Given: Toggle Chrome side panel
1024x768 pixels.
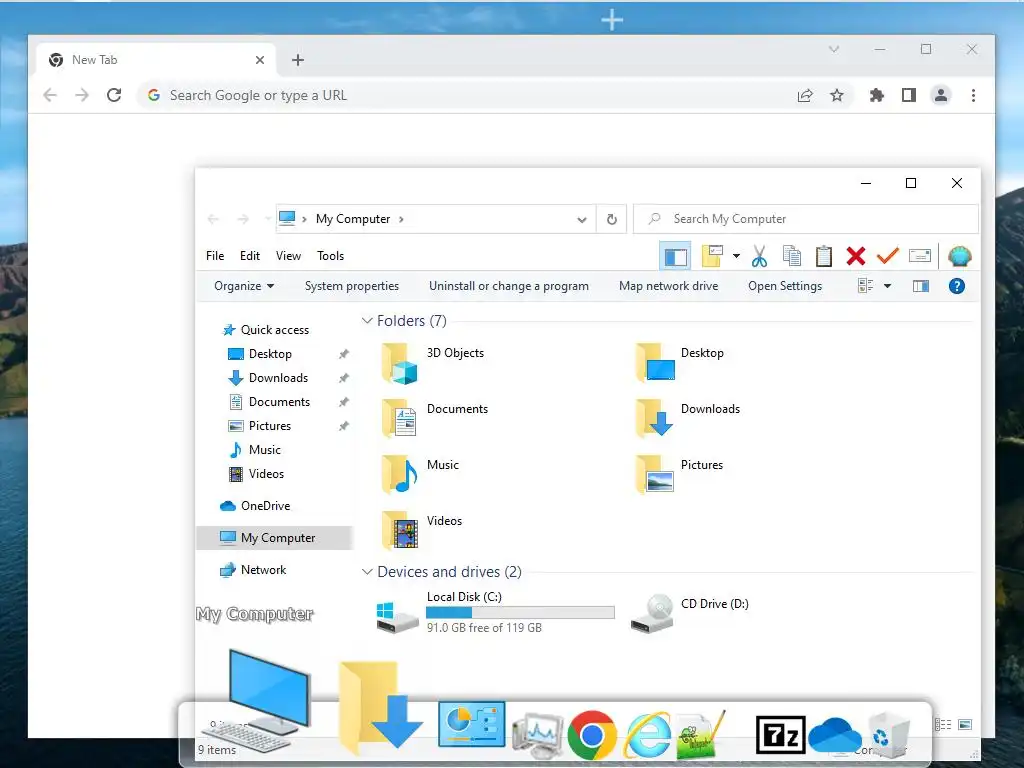Looking at the screenshot, I should [908, 95].
